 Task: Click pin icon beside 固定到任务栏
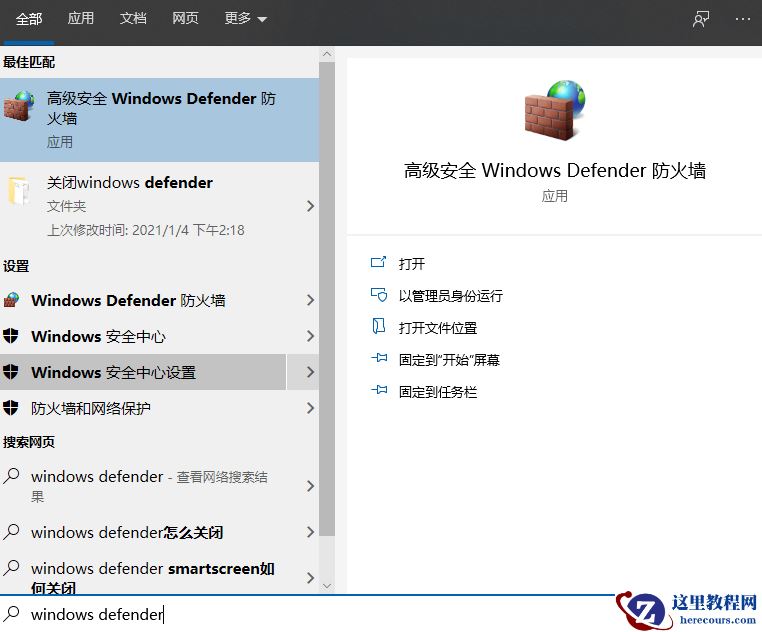379,390
